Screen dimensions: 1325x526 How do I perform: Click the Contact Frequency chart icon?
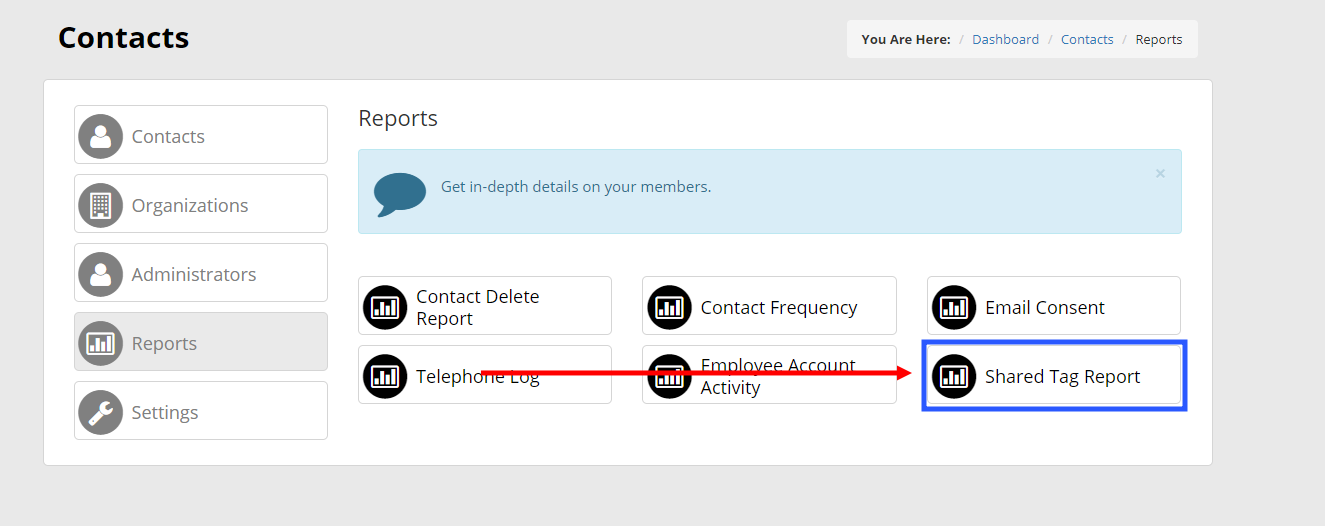[x=669, y=307]
